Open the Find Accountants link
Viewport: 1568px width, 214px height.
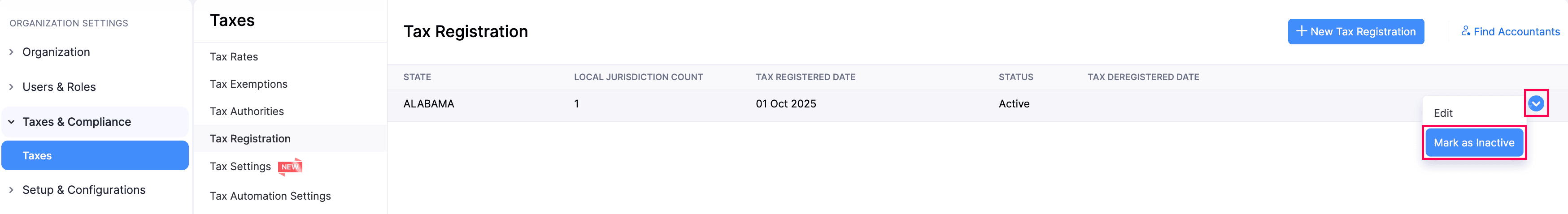pos(1516,32)
